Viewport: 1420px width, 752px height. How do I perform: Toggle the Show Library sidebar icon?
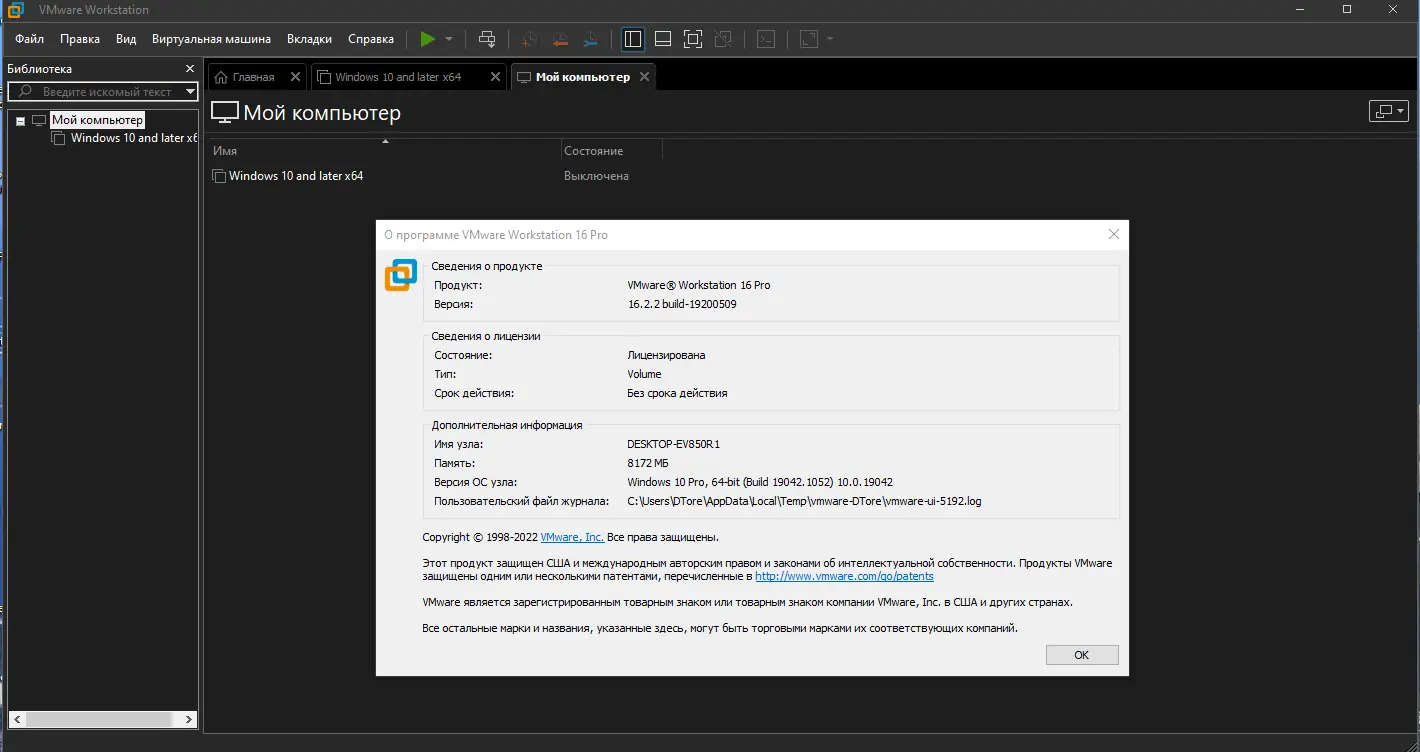(633, 39)
